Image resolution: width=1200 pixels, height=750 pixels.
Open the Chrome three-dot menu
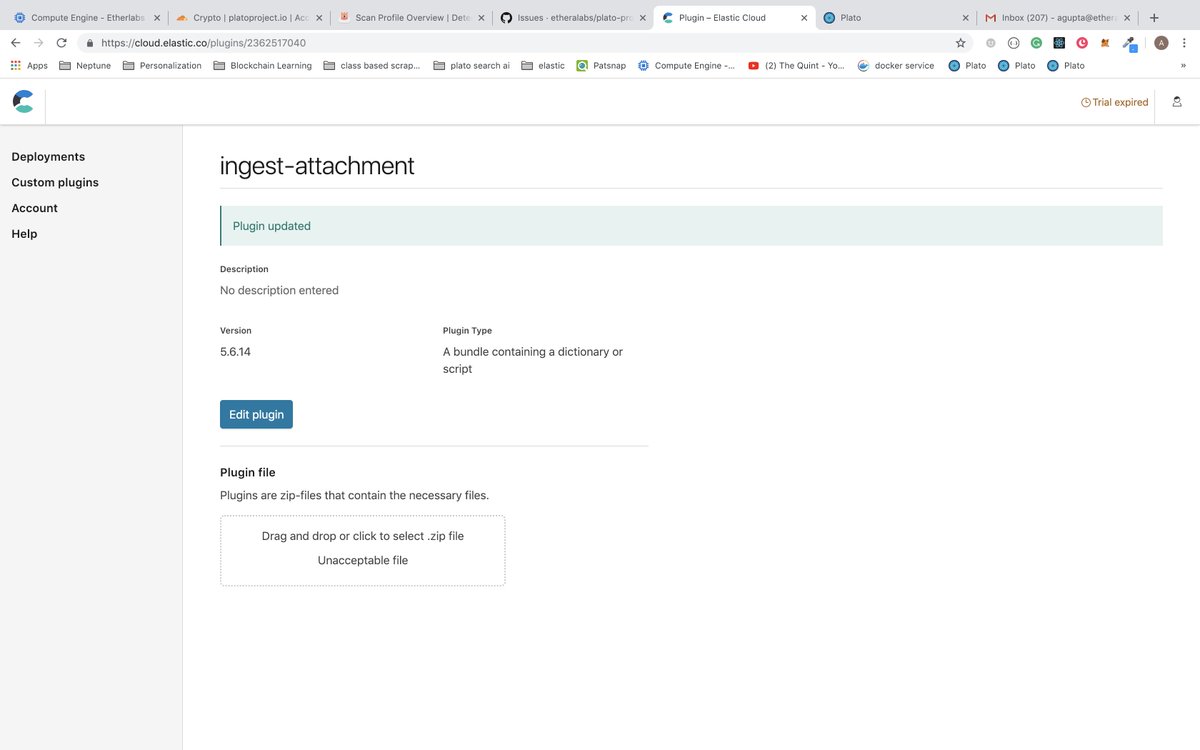[x=1185, y=43]
